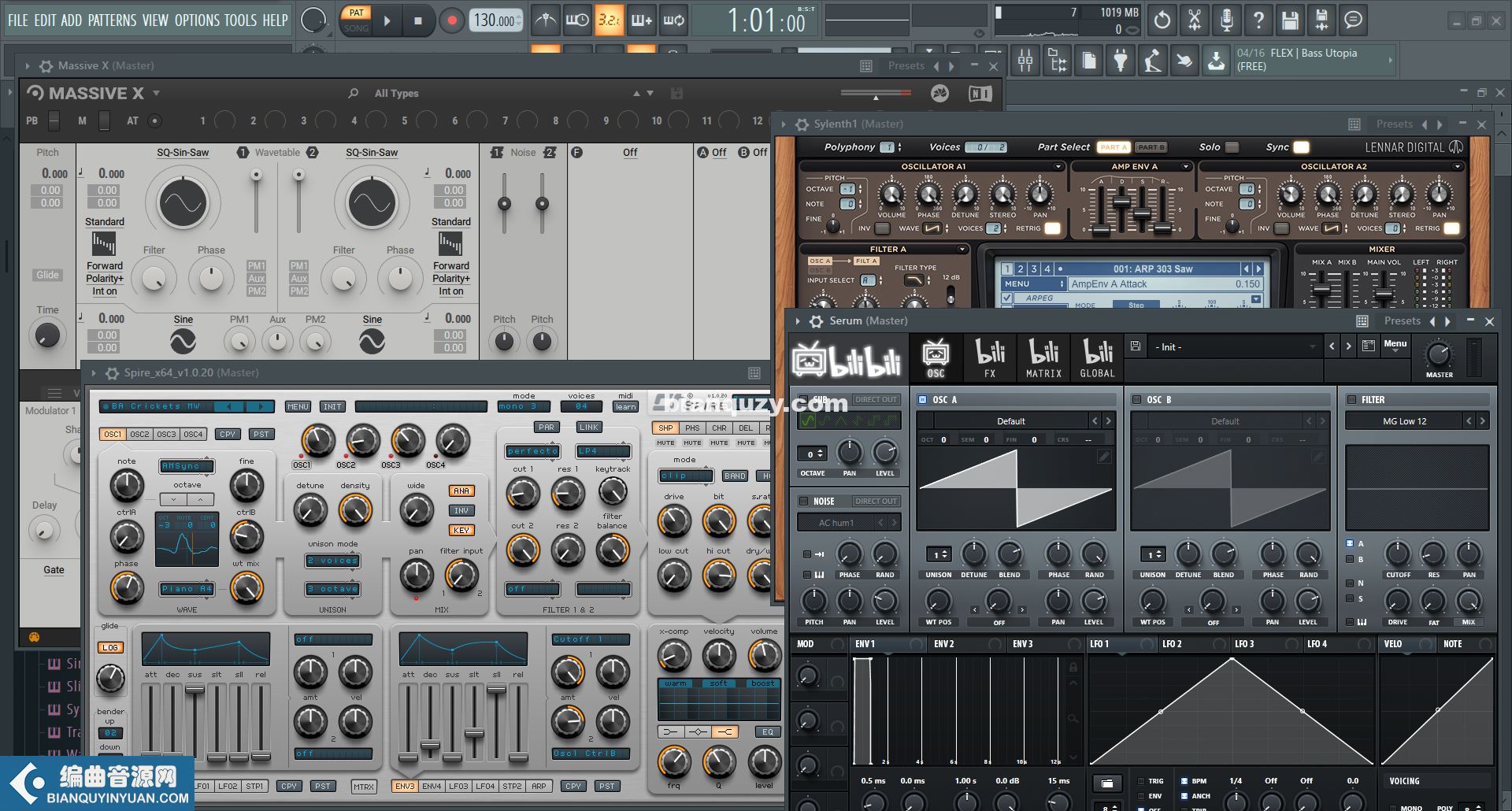Image resolution: width=1512 pixels, height=811 pixels.
Task: Select Spire OSC2 tab
Action: point(139,434)
